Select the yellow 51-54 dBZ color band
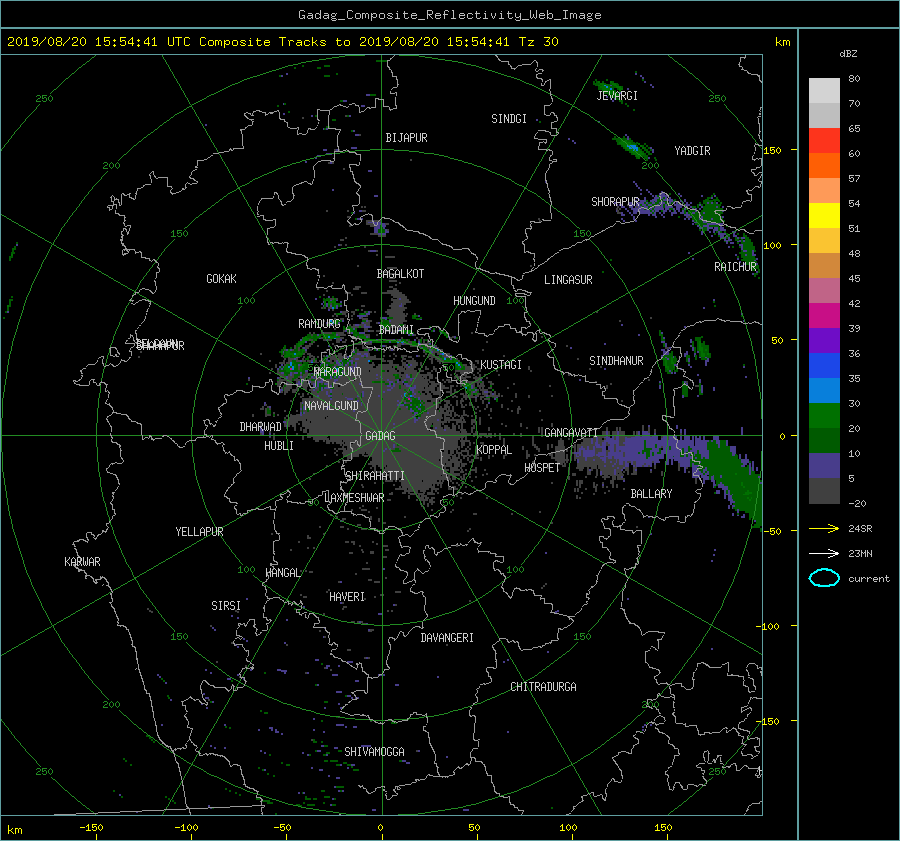The width and height of the screenshot is (900, 841). (x=824, y=216)
